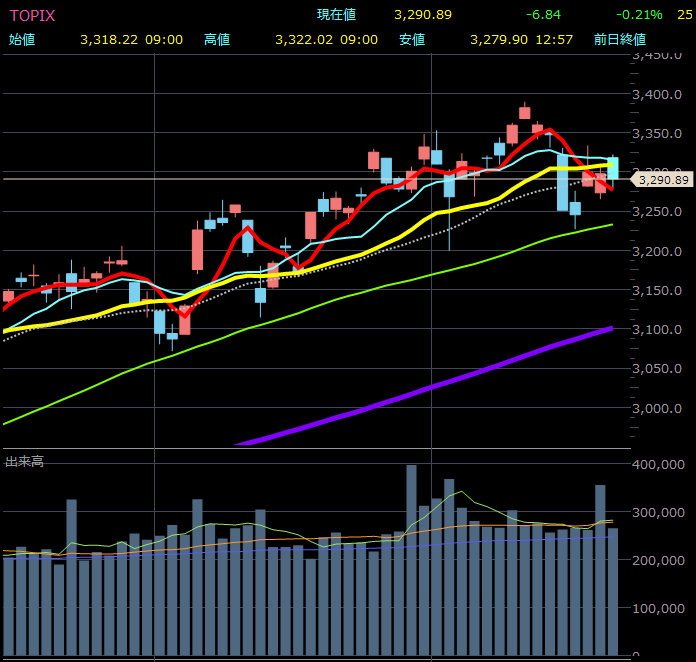Click the 3,000.00 price axis label
This screenshot has width=696, height=662.
(663, 408)
